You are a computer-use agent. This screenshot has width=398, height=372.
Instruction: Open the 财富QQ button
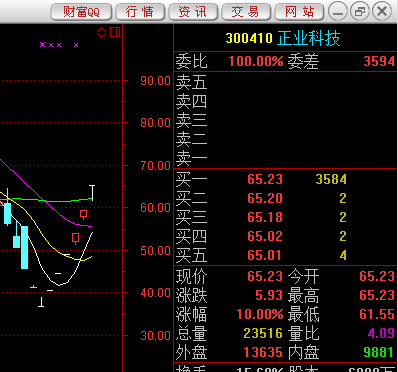pos(81,12)
